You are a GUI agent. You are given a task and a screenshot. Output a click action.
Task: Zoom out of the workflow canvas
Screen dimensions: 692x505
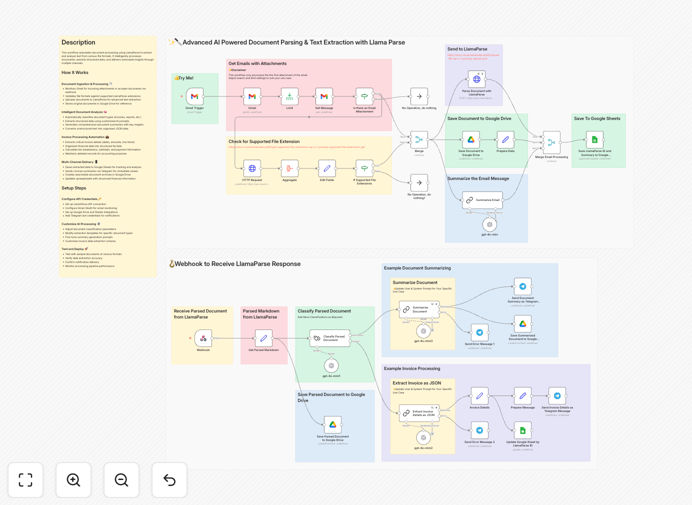(x=121, y=480)
